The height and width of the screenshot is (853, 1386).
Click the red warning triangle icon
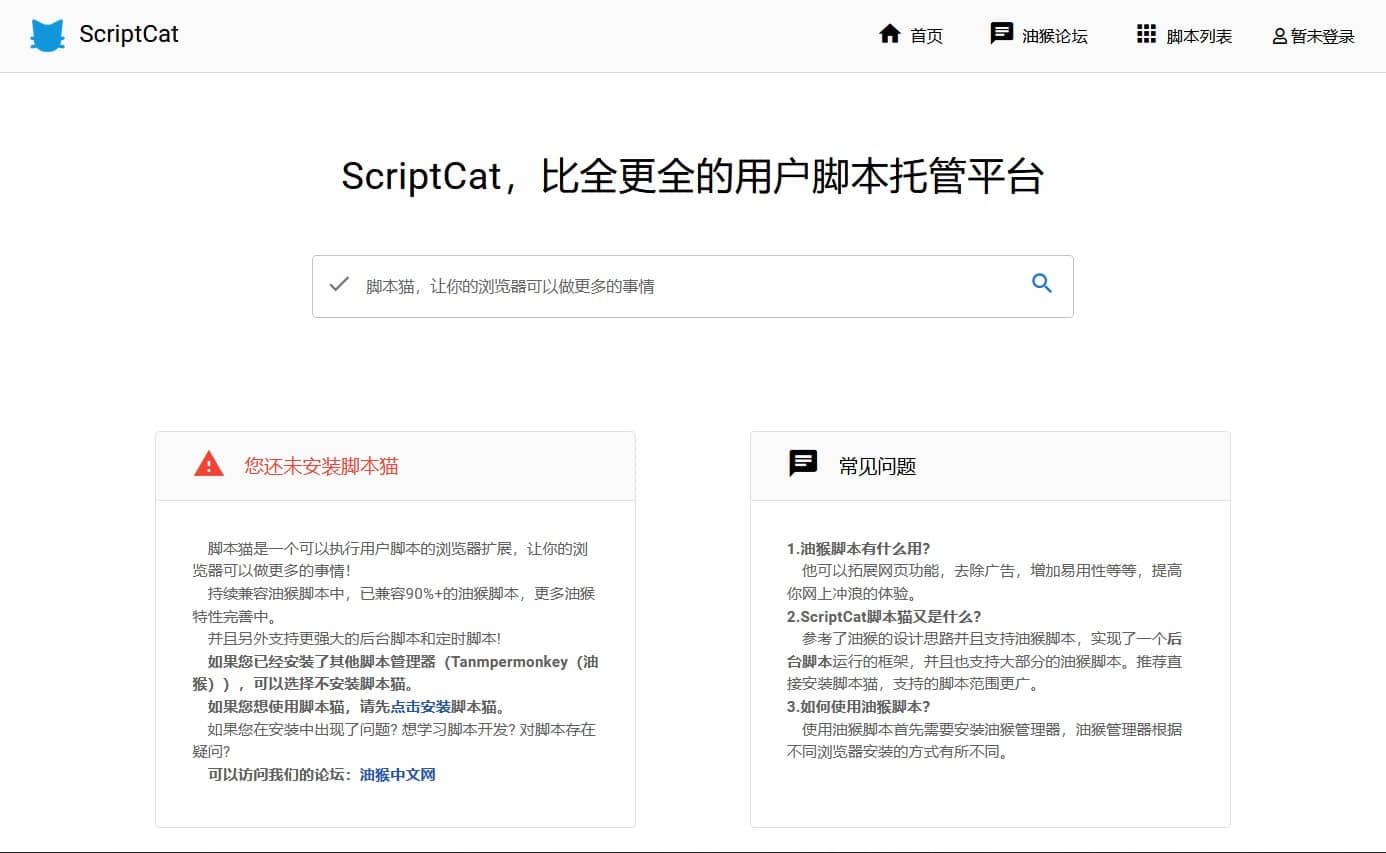207,463
